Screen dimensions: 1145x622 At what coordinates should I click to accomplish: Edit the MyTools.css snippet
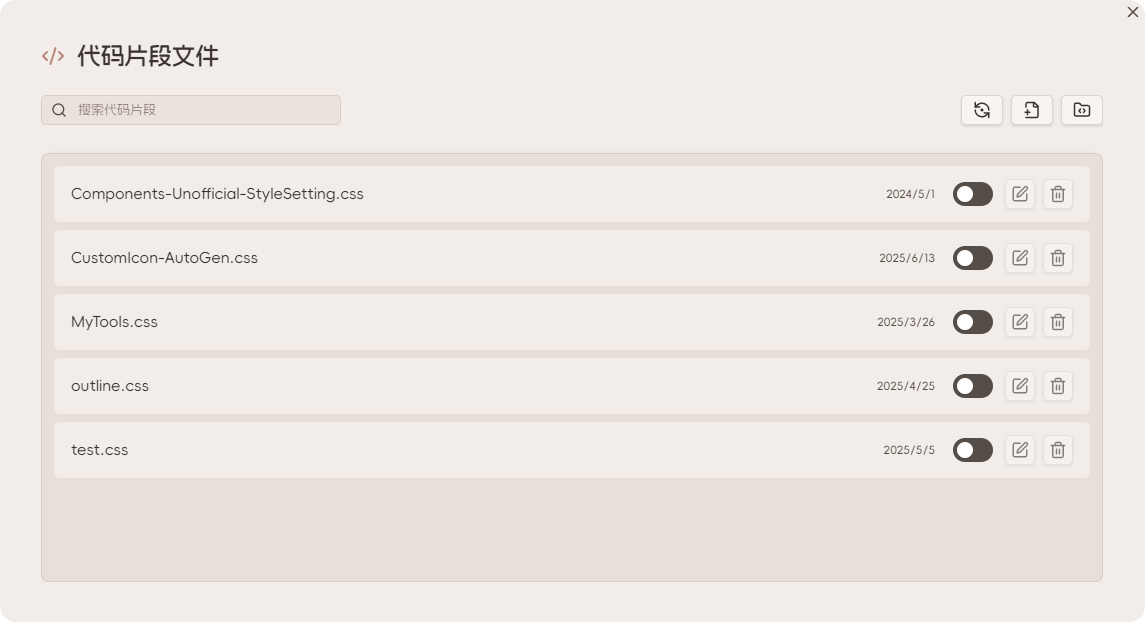pos(1020,322)
